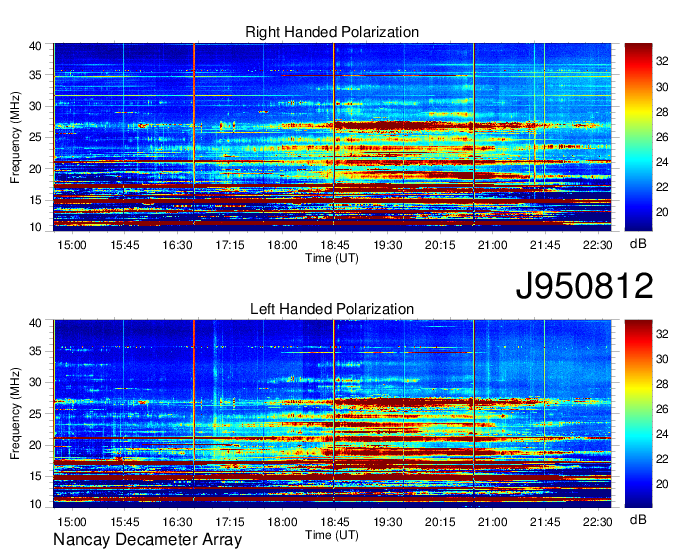
Task: Click the 35 MHz tick label of bottom plot
Action: pyautogui.click(x=35, y=351)
